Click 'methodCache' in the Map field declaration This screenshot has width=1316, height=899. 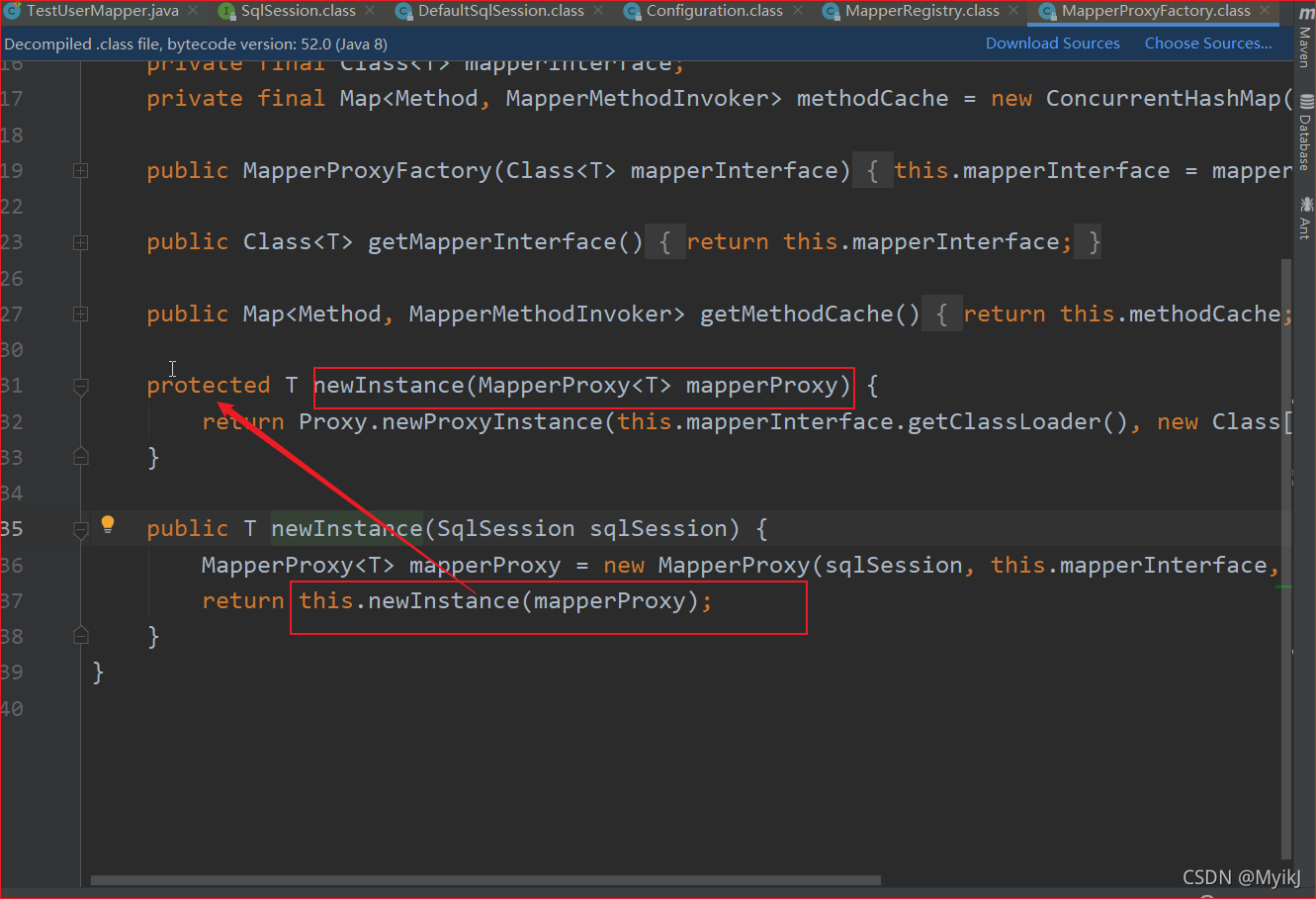click(x=872, y=99)
